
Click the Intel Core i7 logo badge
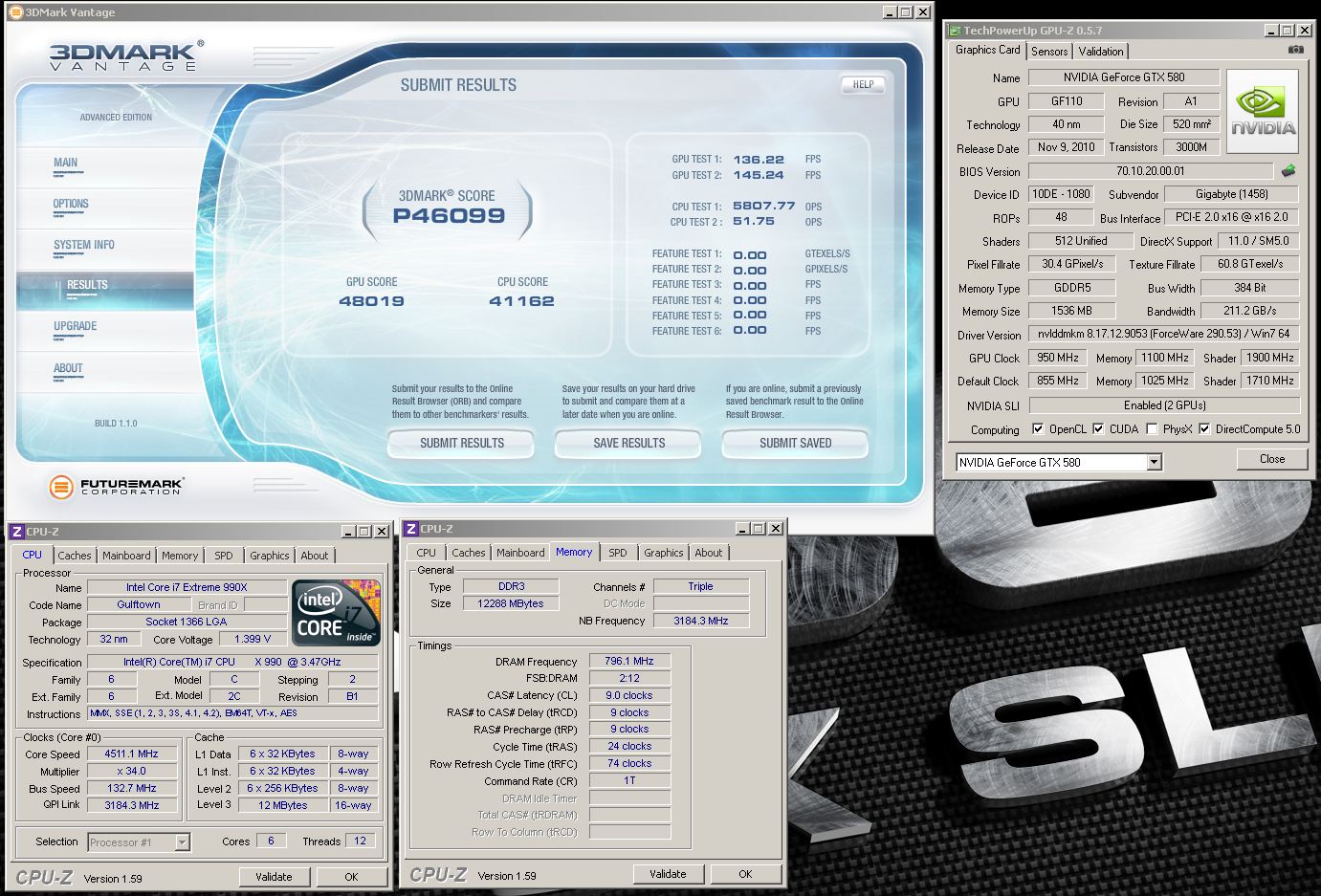tap(336, 612)
